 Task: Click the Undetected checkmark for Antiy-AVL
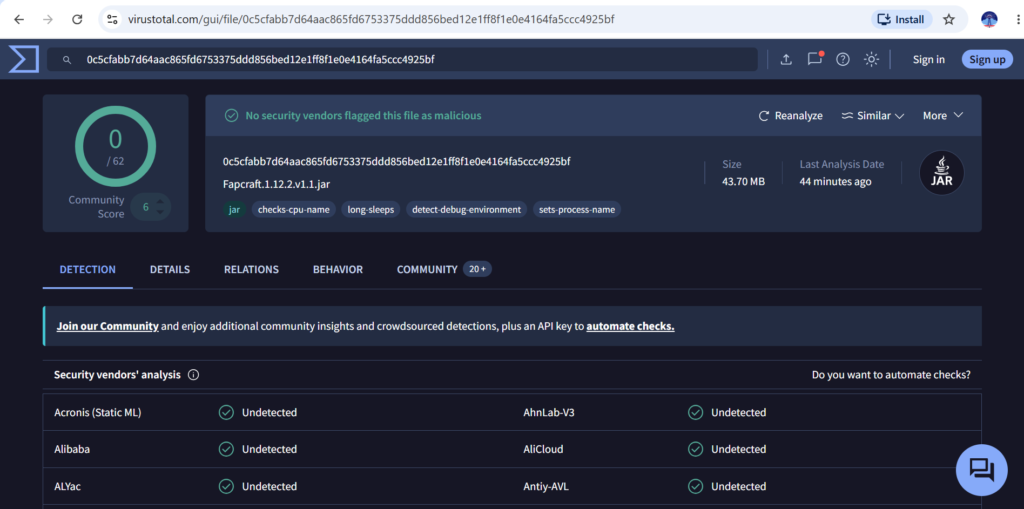pyautogui.click(x=696, y=487)
